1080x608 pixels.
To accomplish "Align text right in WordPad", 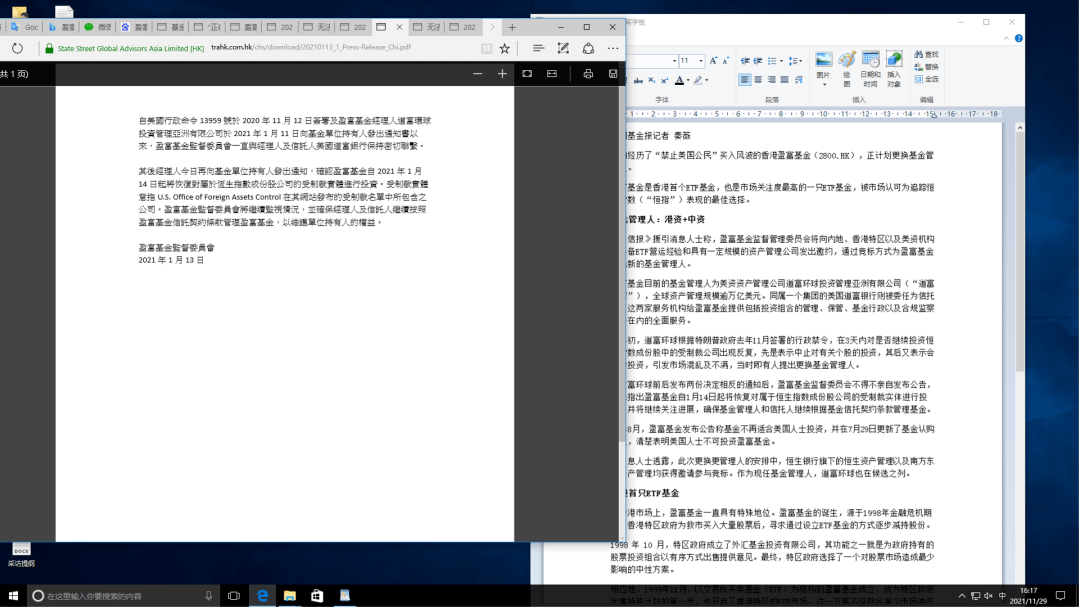I will click(771, 80).
